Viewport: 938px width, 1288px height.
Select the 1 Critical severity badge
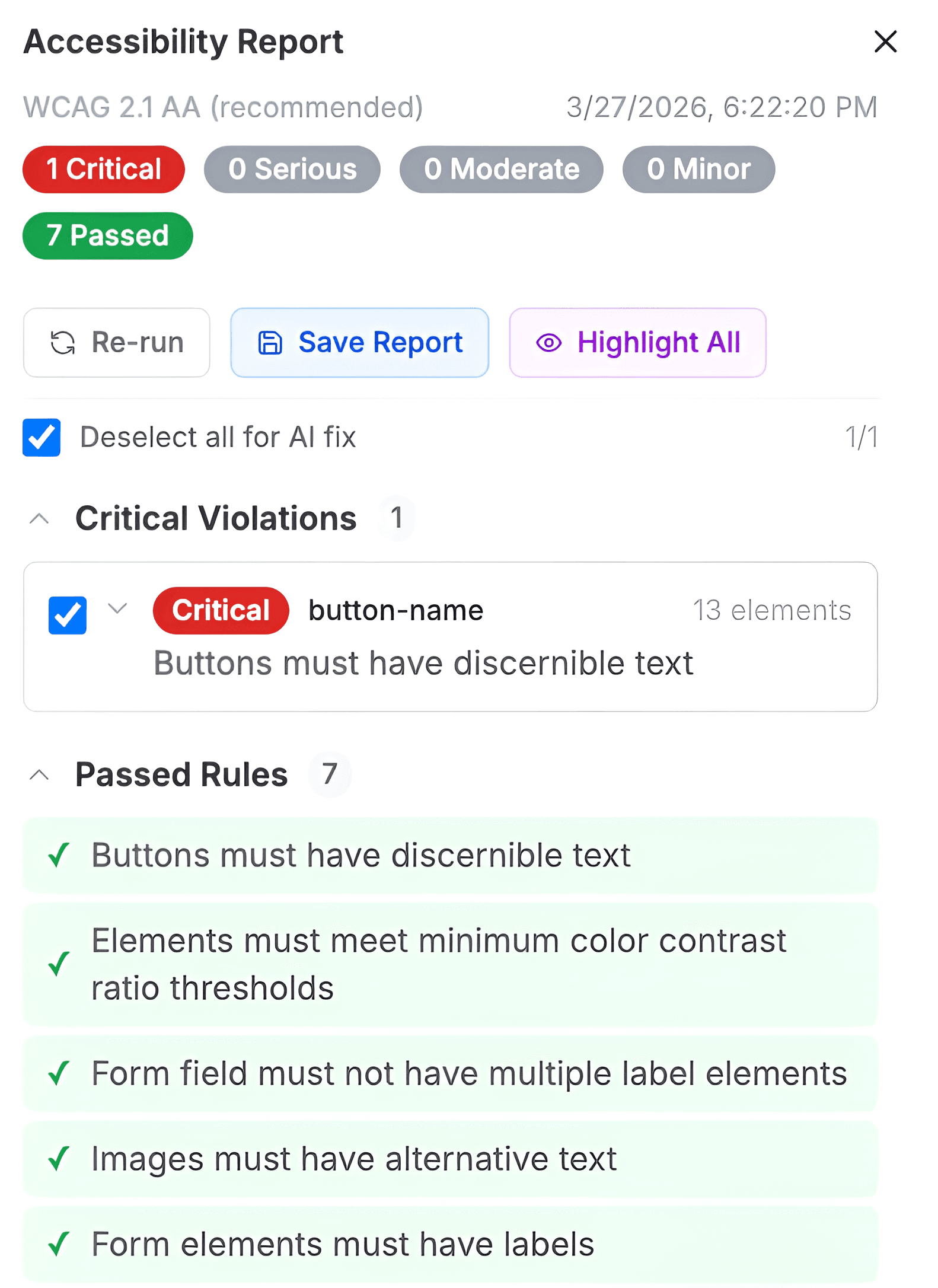click(103, 169)
